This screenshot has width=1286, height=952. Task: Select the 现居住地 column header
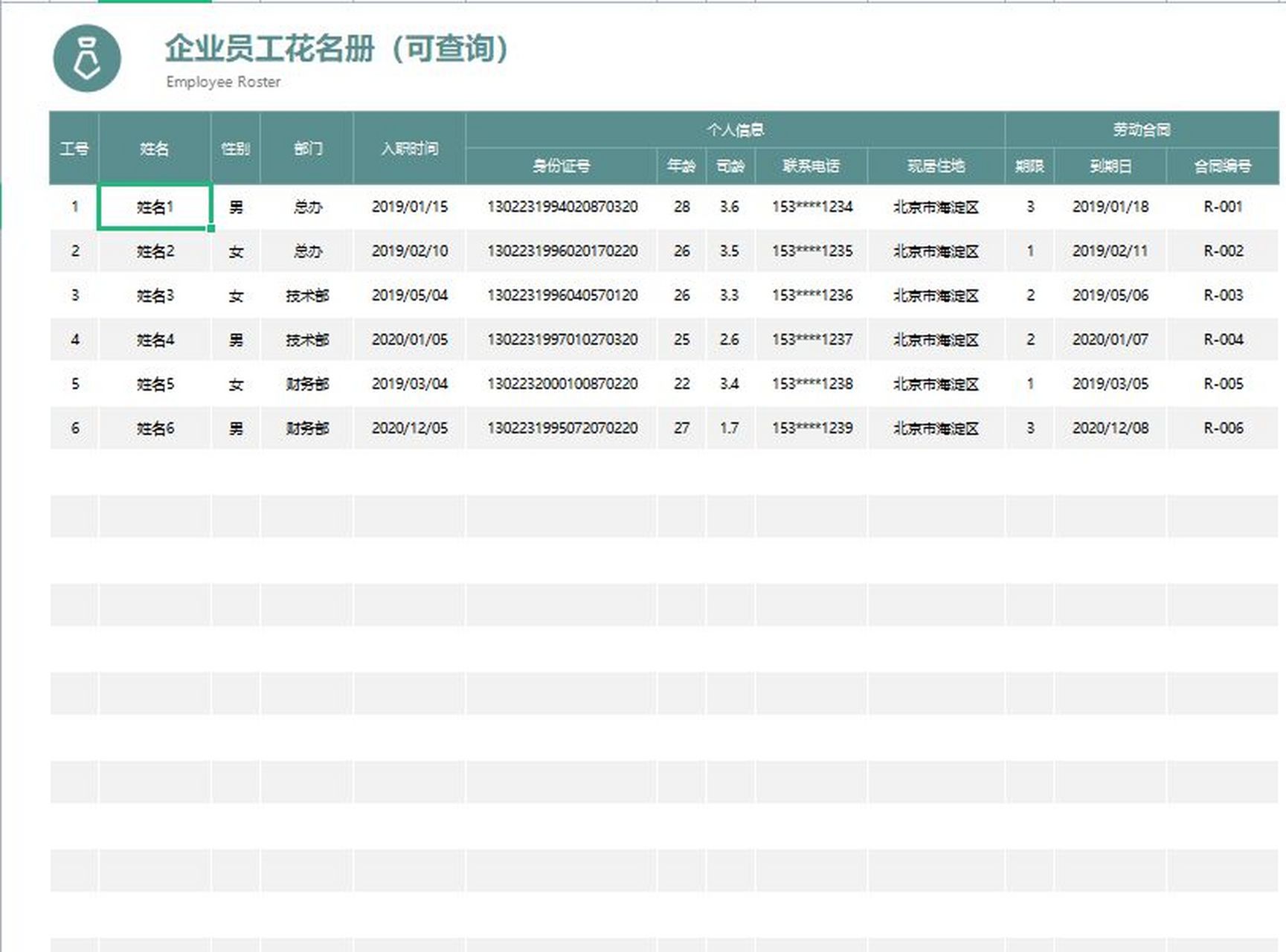(x=936, y=166)
